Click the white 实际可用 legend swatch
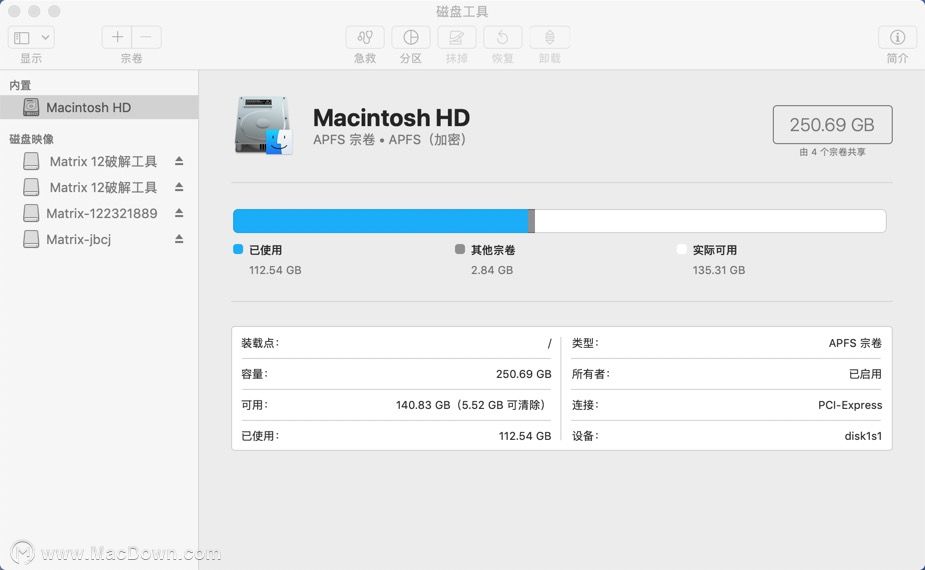The width and height of the screenshot is (925, 570). tap(682, 249)
